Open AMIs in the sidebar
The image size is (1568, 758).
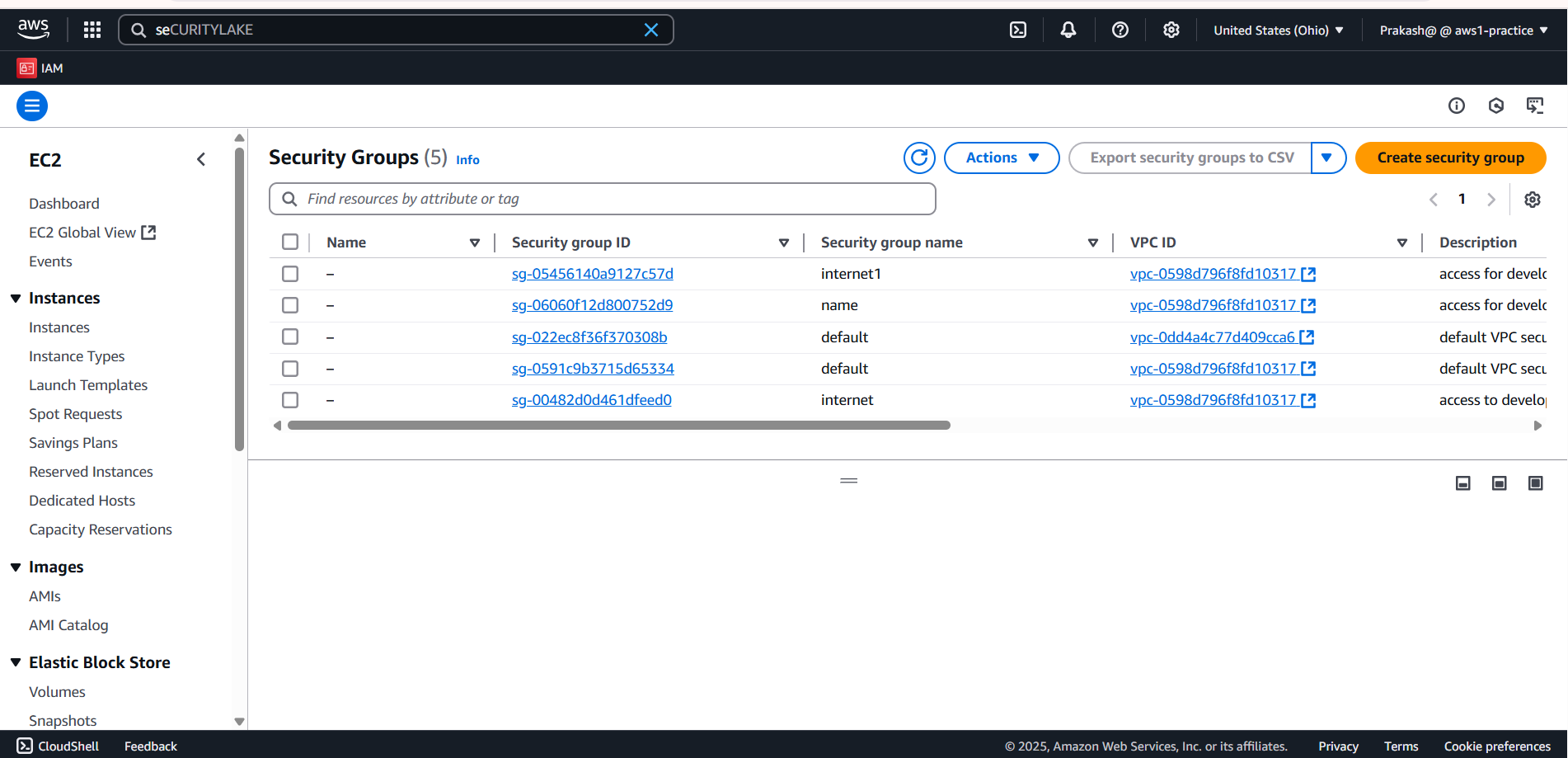[x=45, y=596]
